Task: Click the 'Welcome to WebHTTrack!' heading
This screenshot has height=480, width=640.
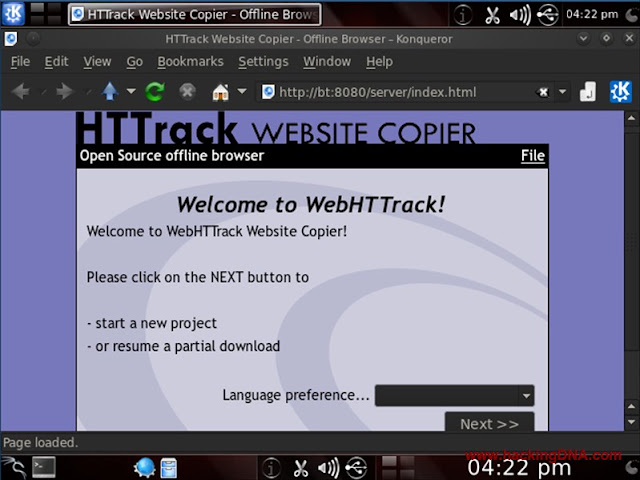Action: point(311,204)
